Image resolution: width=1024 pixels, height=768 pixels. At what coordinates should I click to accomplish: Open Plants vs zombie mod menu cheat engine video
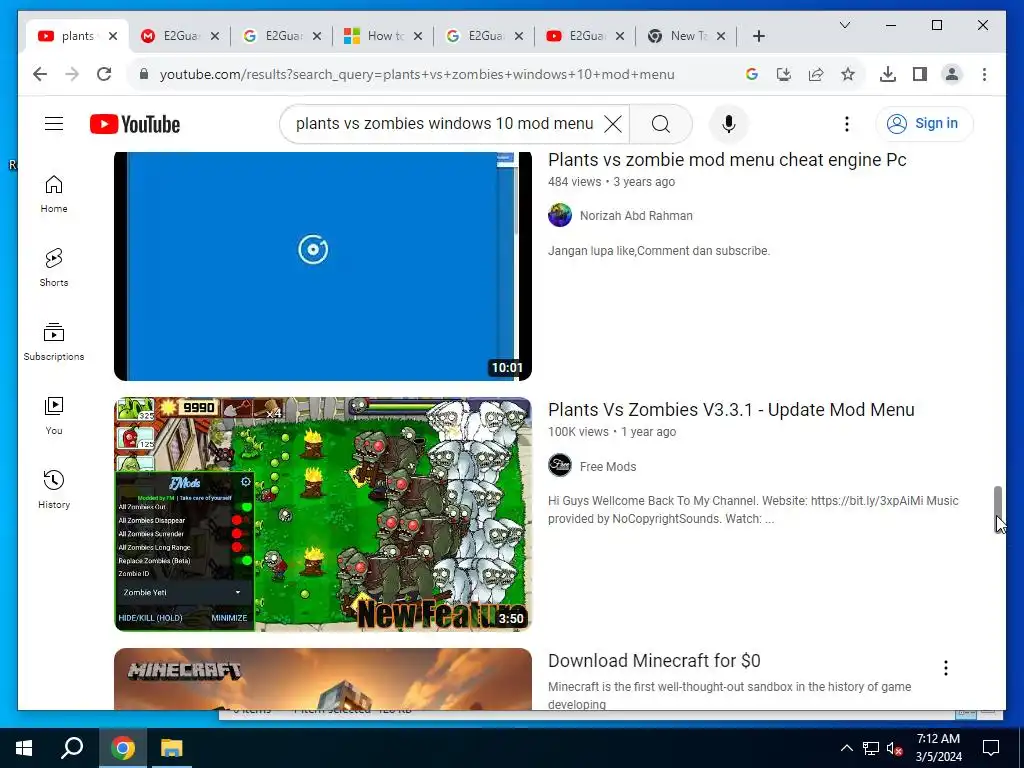(x=727, y=160)
